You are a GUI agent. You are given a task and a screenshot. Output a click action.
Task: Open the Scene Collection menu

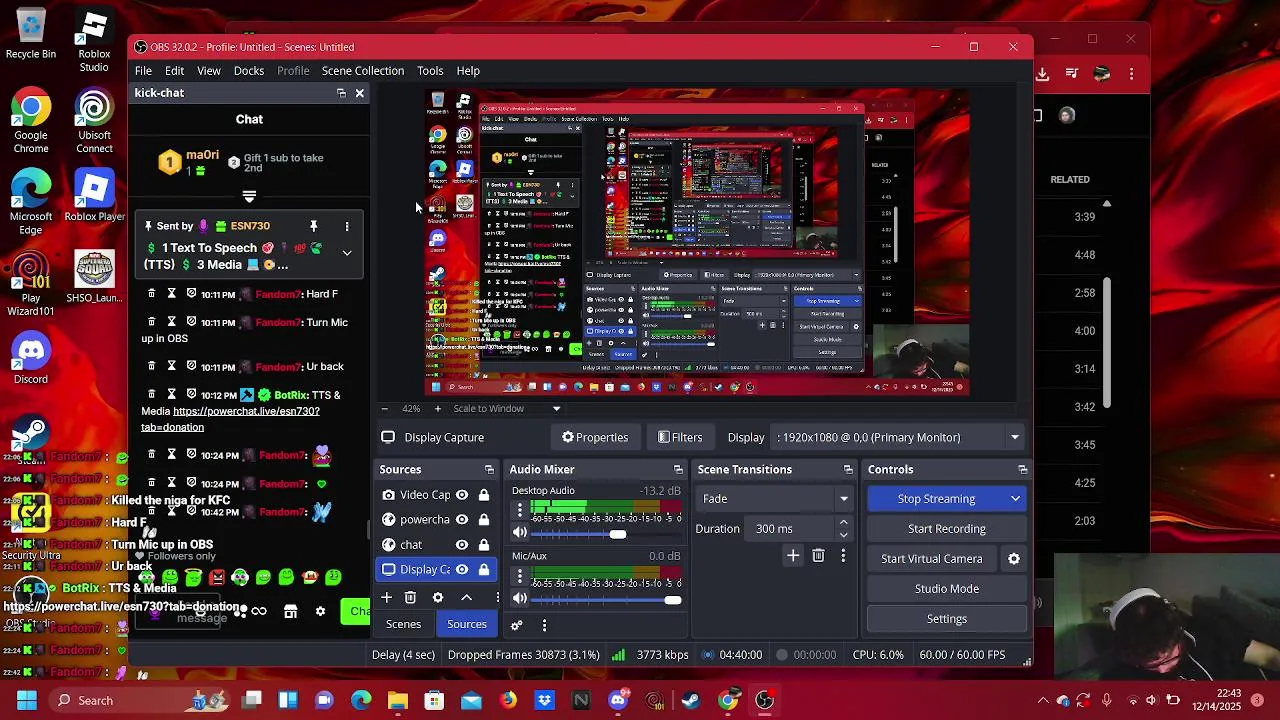(x=362, y=71)
